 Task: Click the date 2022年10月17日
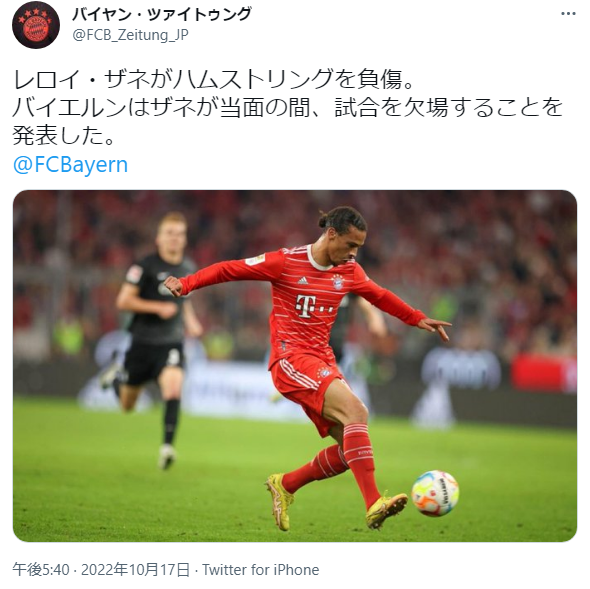(135, 570)
